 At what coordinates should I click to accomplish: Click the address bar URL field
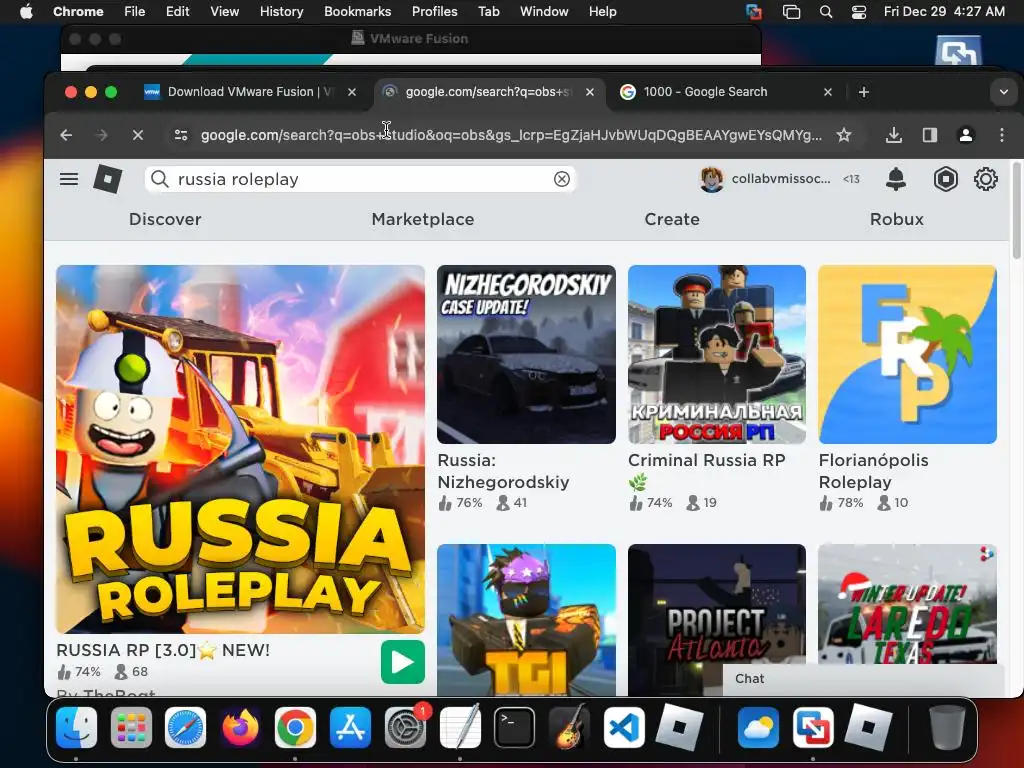(511, 135)
